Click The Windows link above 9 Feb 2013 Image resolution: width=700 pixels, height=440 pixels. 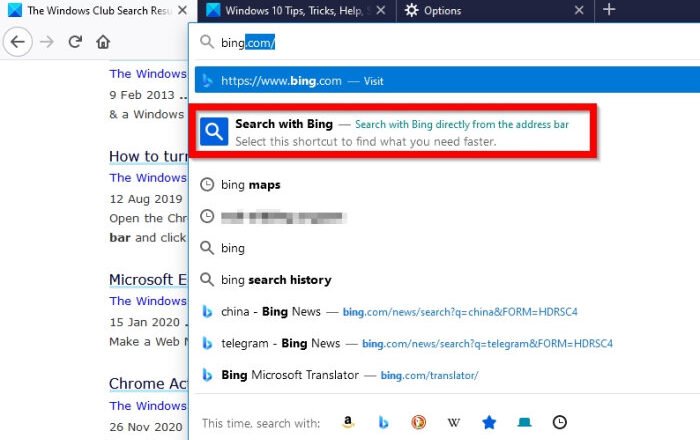[x=148, y=74]
